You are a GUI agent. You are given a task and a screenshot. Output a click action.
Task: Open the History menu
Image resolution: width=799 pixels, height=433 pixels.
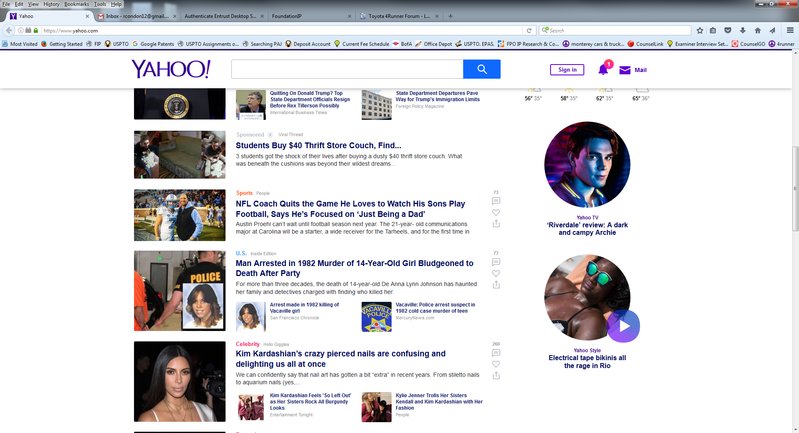click(51, 4)
